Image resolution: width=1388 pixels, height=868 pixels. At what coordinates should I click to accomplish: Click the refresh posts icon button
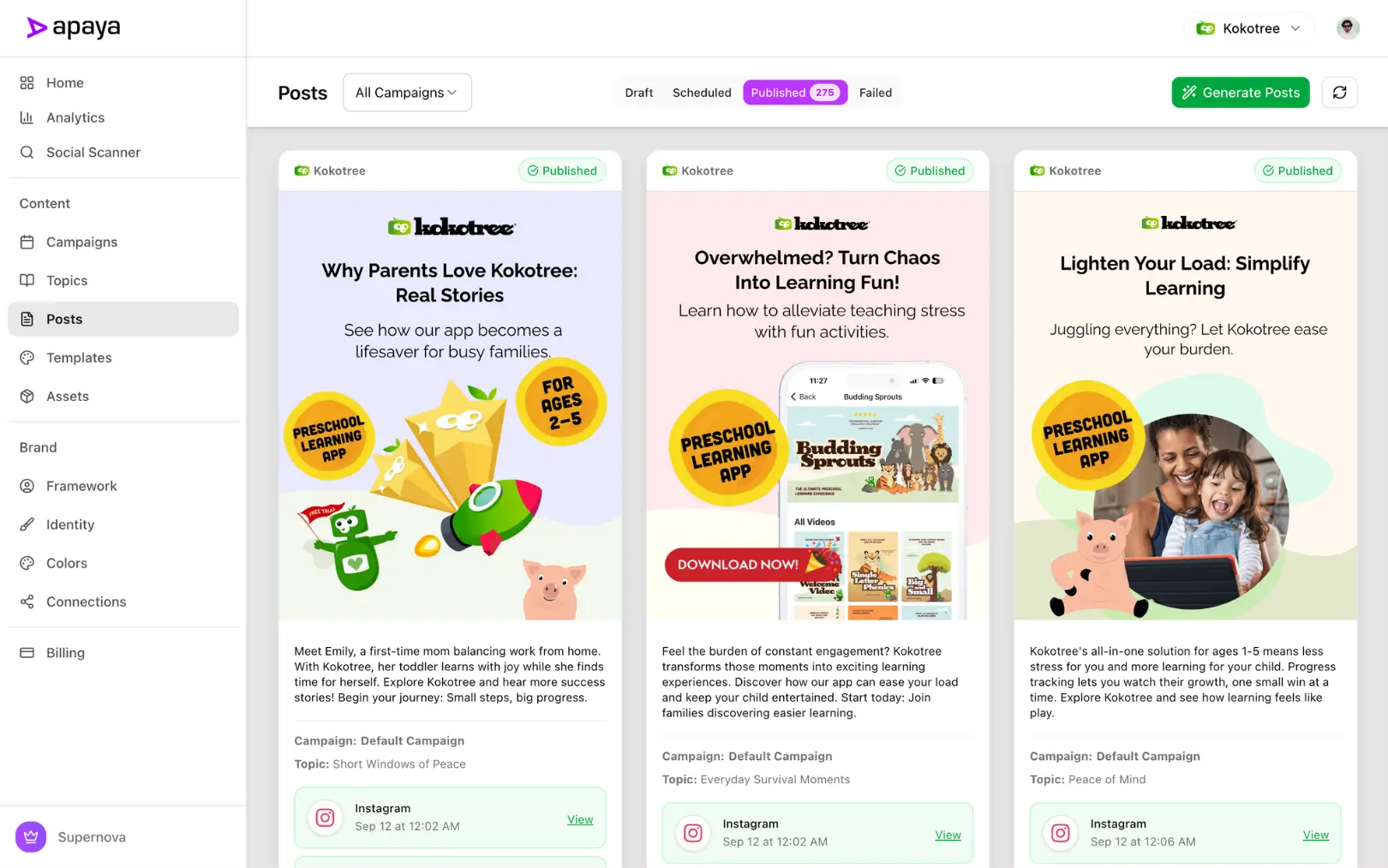[x=1339, y=93]
